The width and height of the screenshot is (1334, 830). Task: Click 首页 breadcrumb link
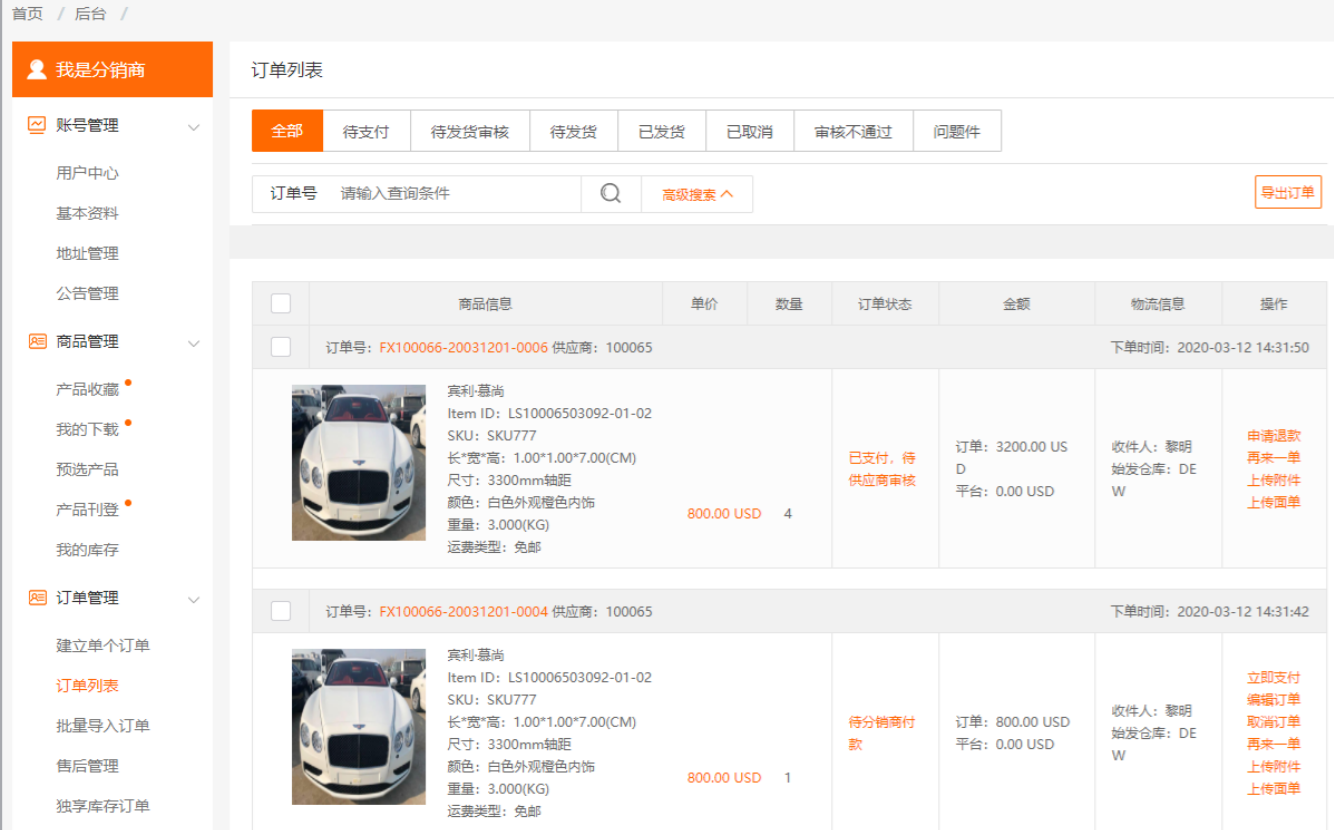[x=27, y=14]
